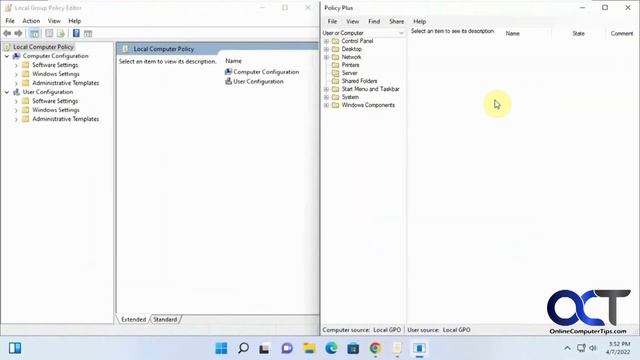Expand Software Settings under Computer Configuration

click(16, 65)
